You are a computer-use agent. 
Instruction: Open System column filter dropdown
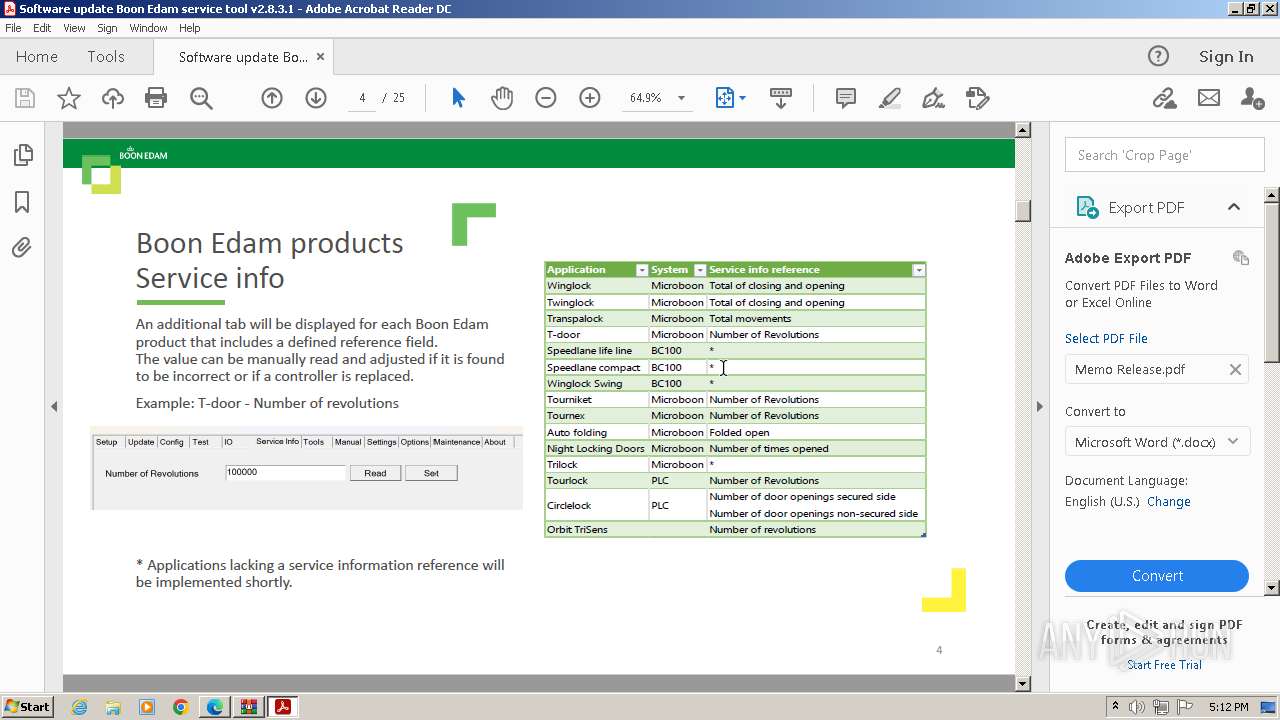[x=700, y=270]
